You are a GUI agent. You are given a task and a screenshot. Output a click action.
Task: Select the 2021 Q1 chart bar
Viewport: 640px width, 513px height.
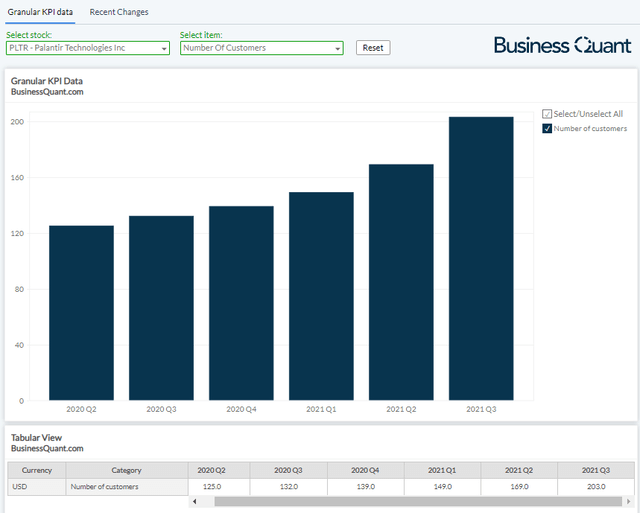pyautogui.click(x=321, y=296)
